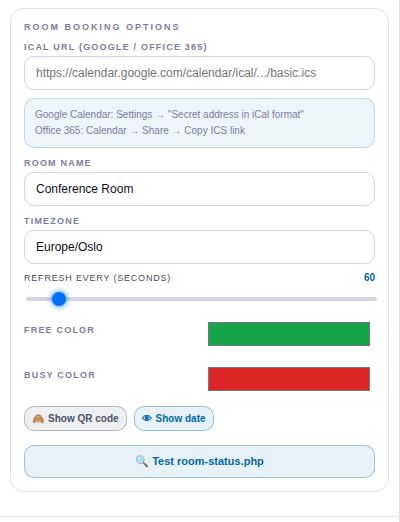The image size is (400, 522).
Task: Click the ROOM NAME label
Action: tap(57, 163)
